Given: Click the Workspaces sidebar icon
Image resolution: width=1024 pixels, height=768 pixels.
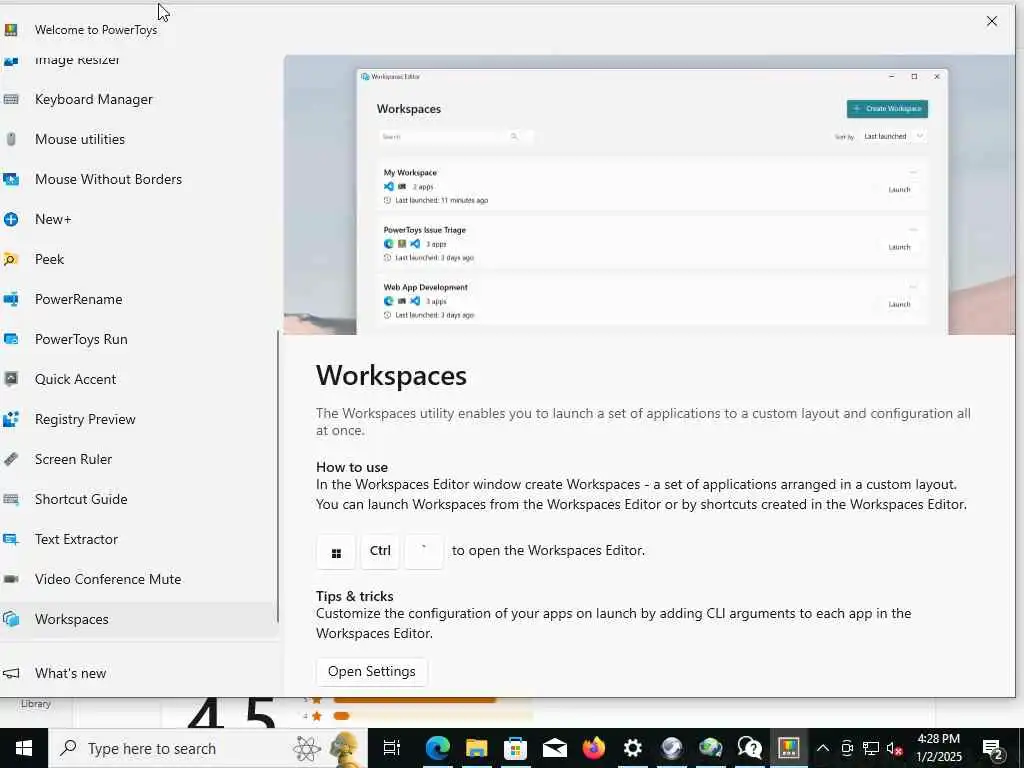Looking at the screenshot, I should (11, 619).
